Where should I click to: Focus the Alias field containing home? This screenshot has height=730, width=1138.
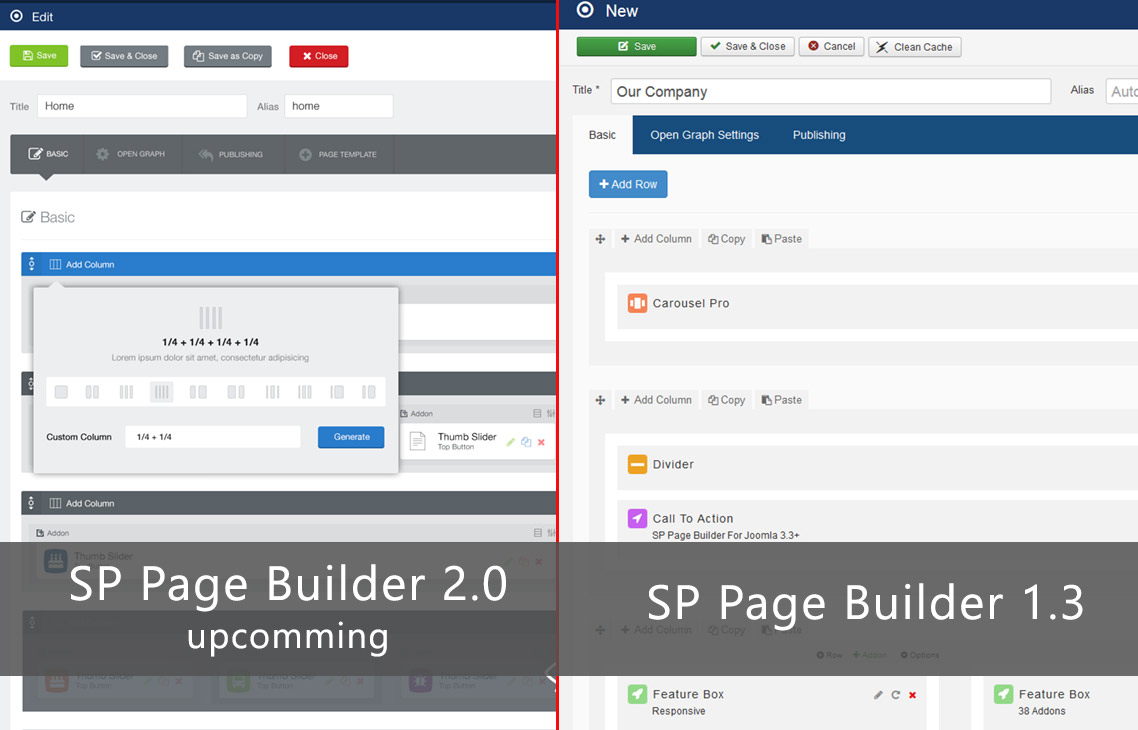click(x=339, y=106)
